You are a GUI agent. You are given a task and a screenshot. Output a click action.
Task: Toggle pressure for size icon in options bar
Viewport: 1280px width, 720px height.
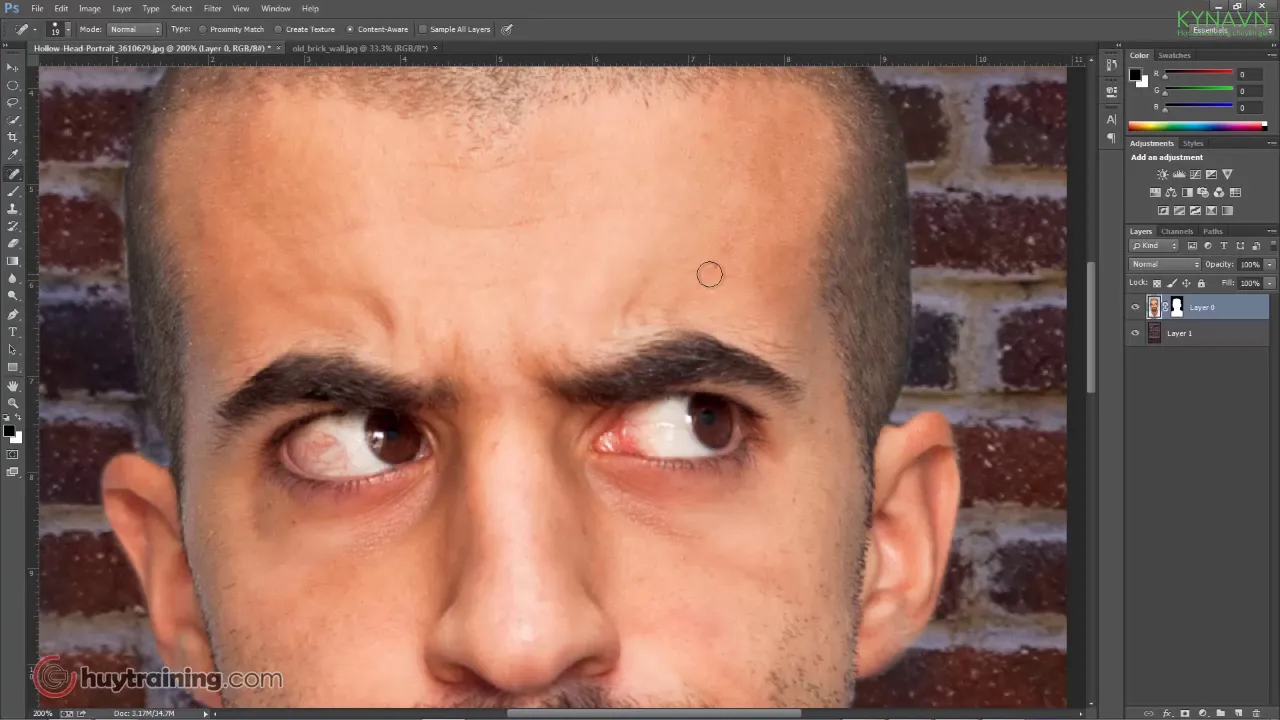507,29
